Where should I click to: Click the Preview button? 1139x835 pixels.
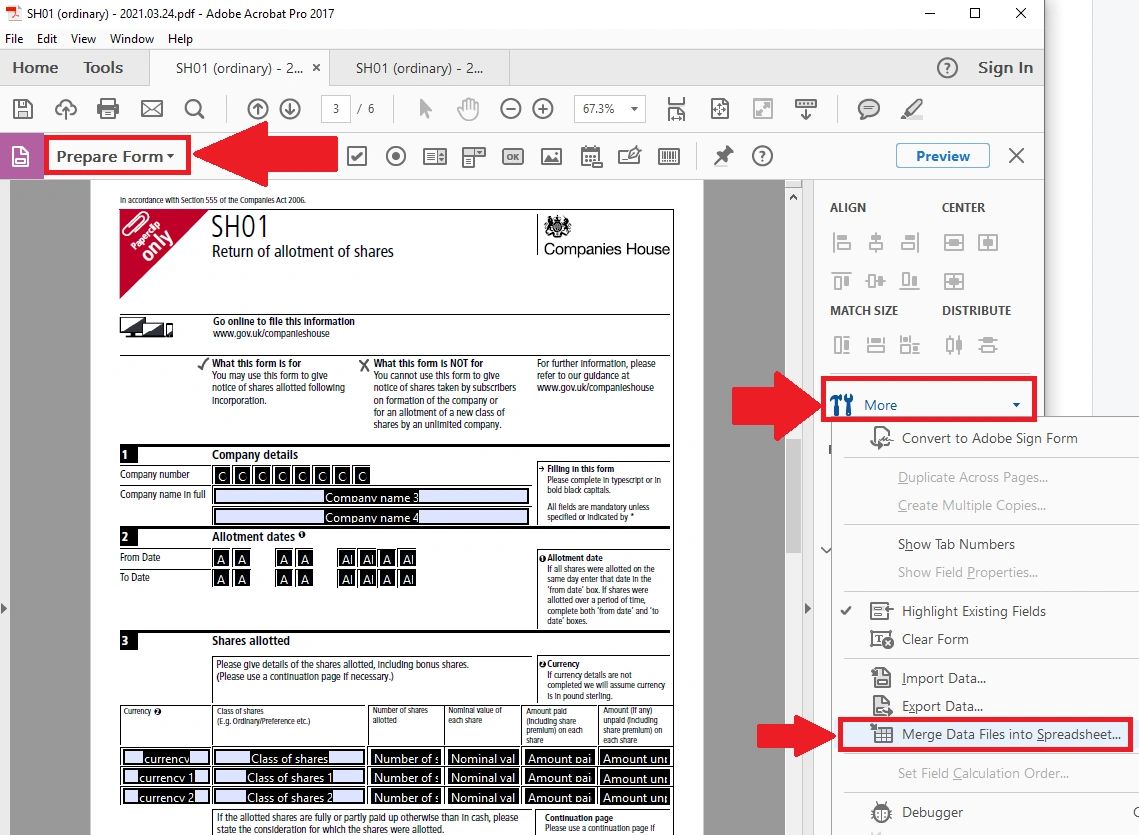coord(942,156)
